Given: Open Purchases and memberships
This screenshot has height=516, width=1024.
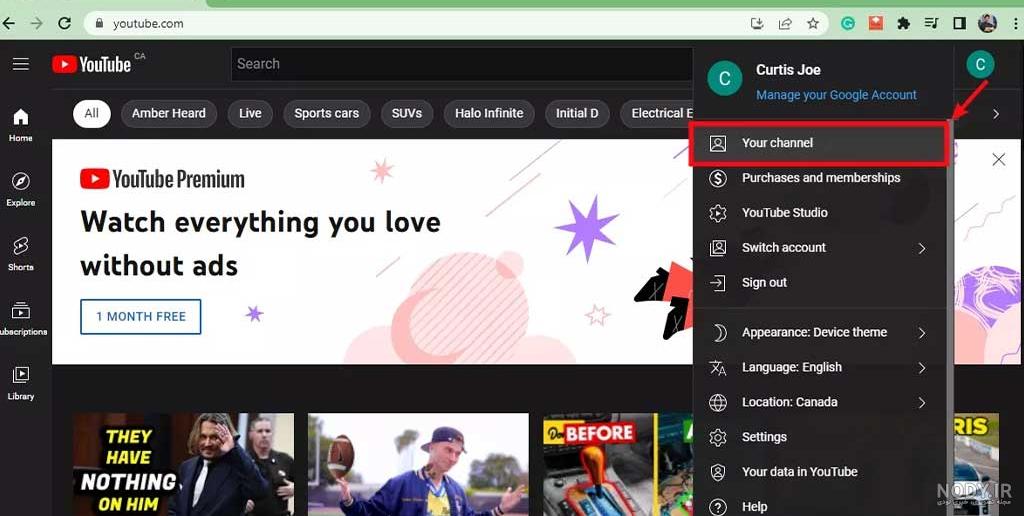Looking at the screenshot, I should tap(818, 178).
